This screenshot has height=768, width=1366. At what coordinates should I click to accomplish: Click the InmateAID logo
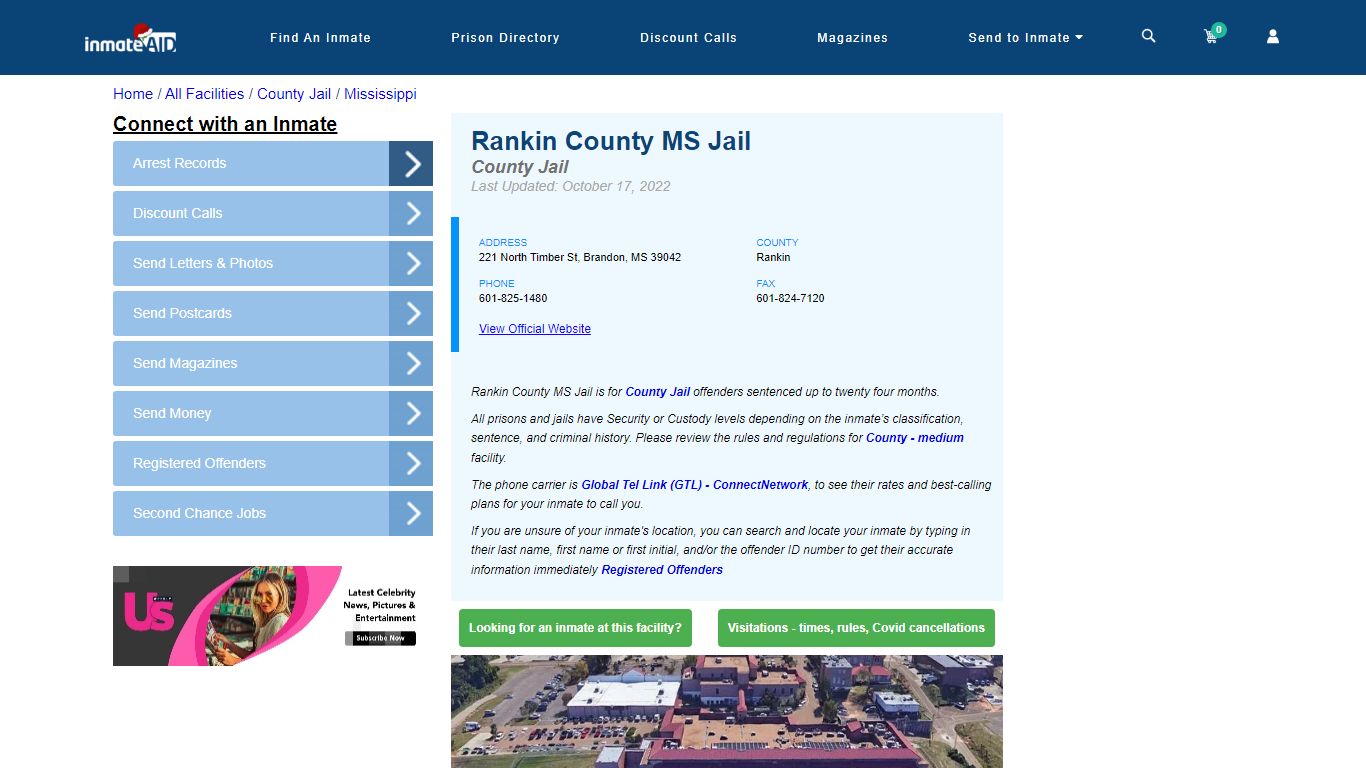click(x=130, y=38)
